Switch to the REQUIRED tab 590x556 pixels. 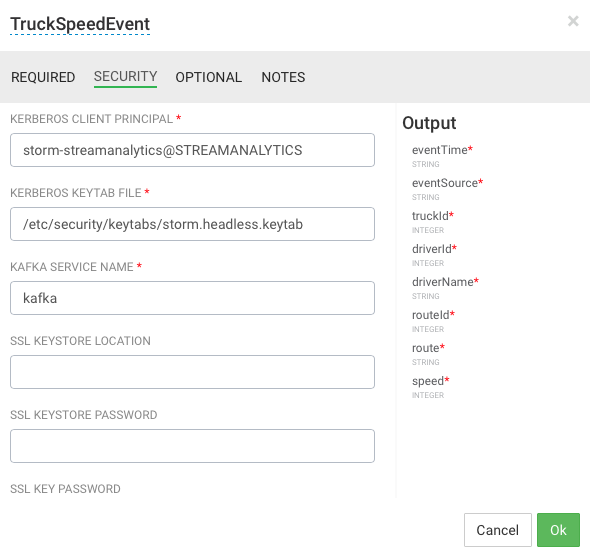pos(43,77)
